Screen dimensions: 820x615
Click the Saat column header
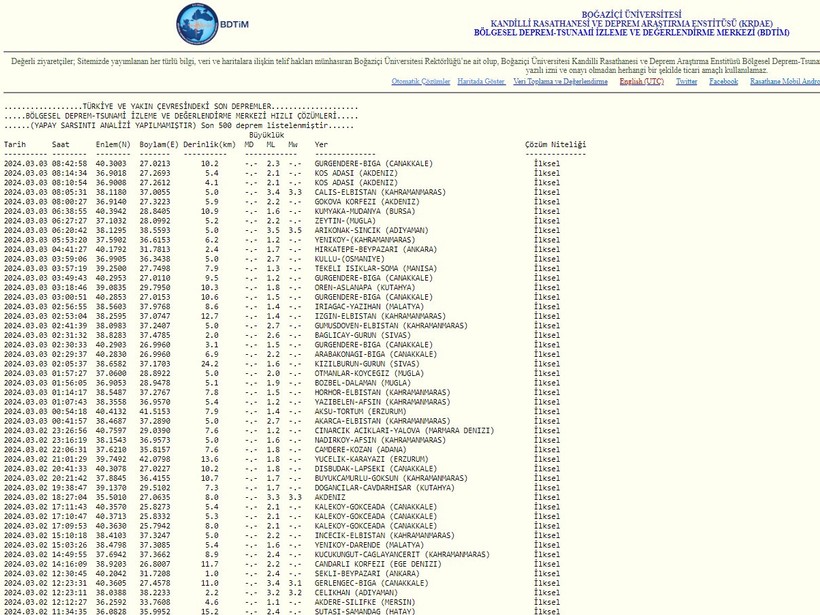pyautogui.click(x=61, y=145)
